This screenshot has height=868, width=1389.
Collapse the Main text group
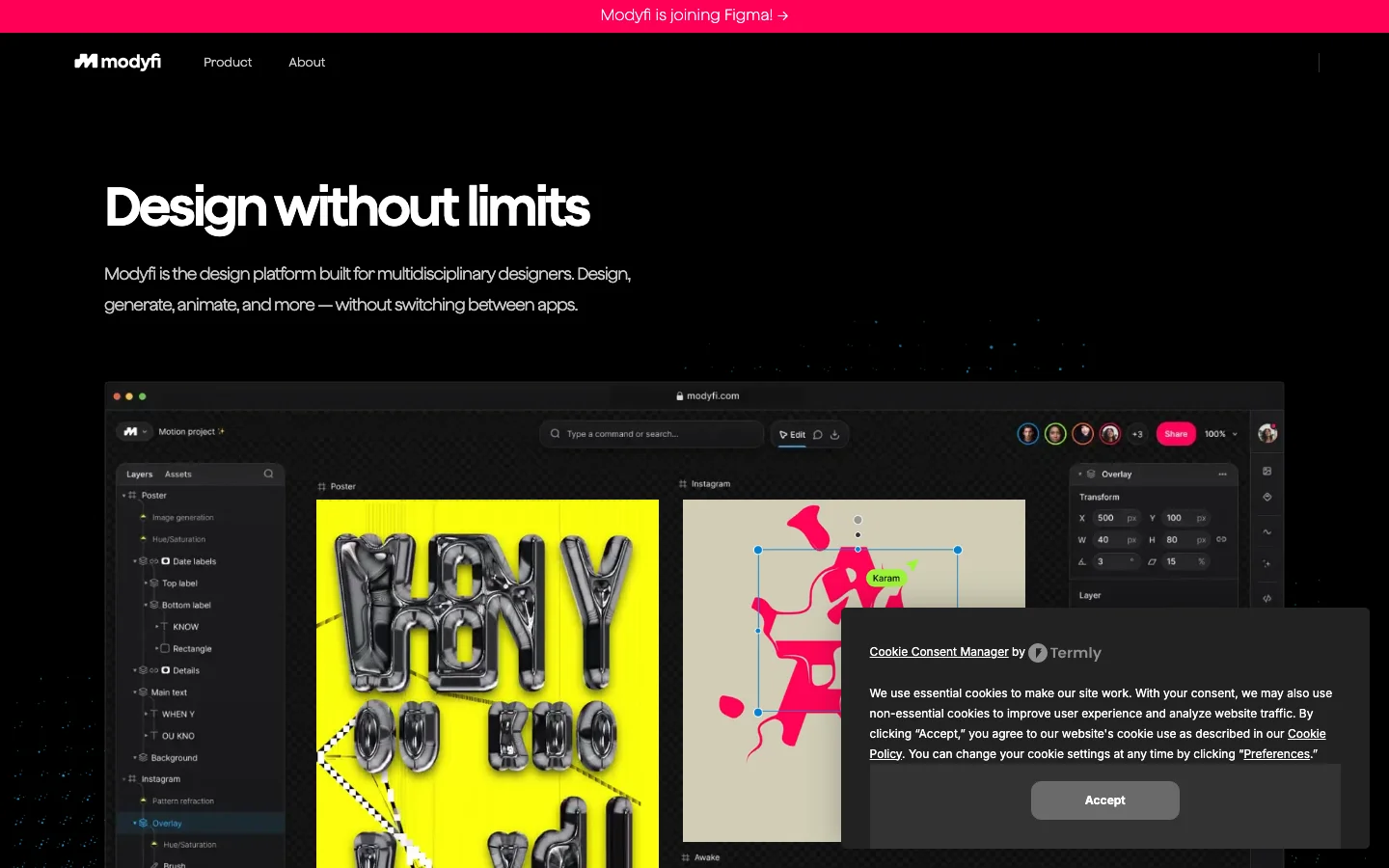point(135,692)
